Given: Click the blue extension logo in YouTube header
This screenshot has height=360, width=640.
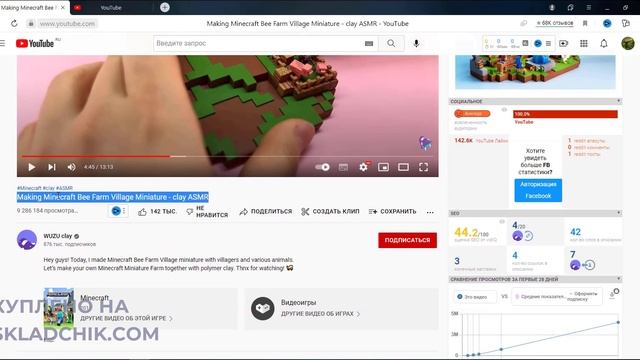Looking at the screenshot, I should click(538, 43).
